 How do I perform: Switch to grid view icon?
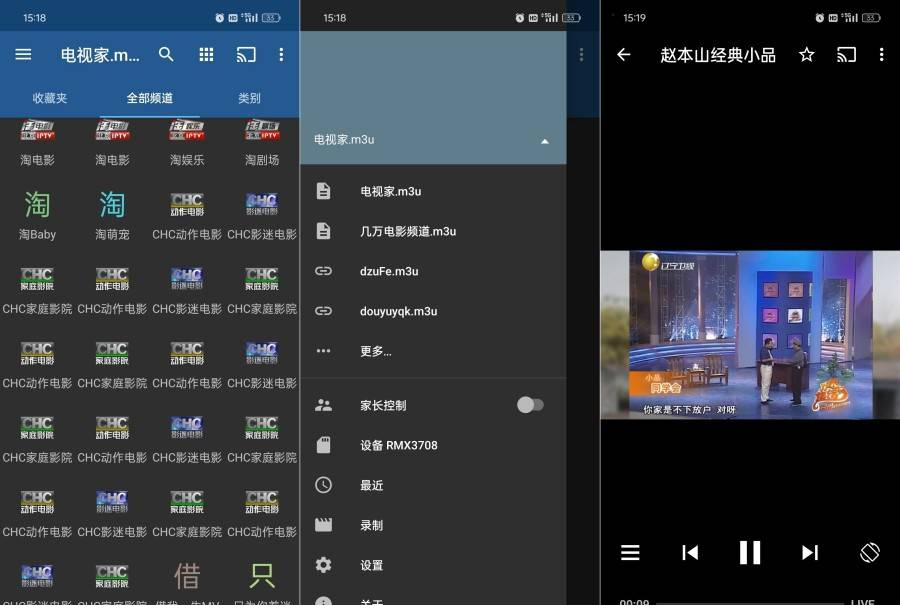(206, 55)
